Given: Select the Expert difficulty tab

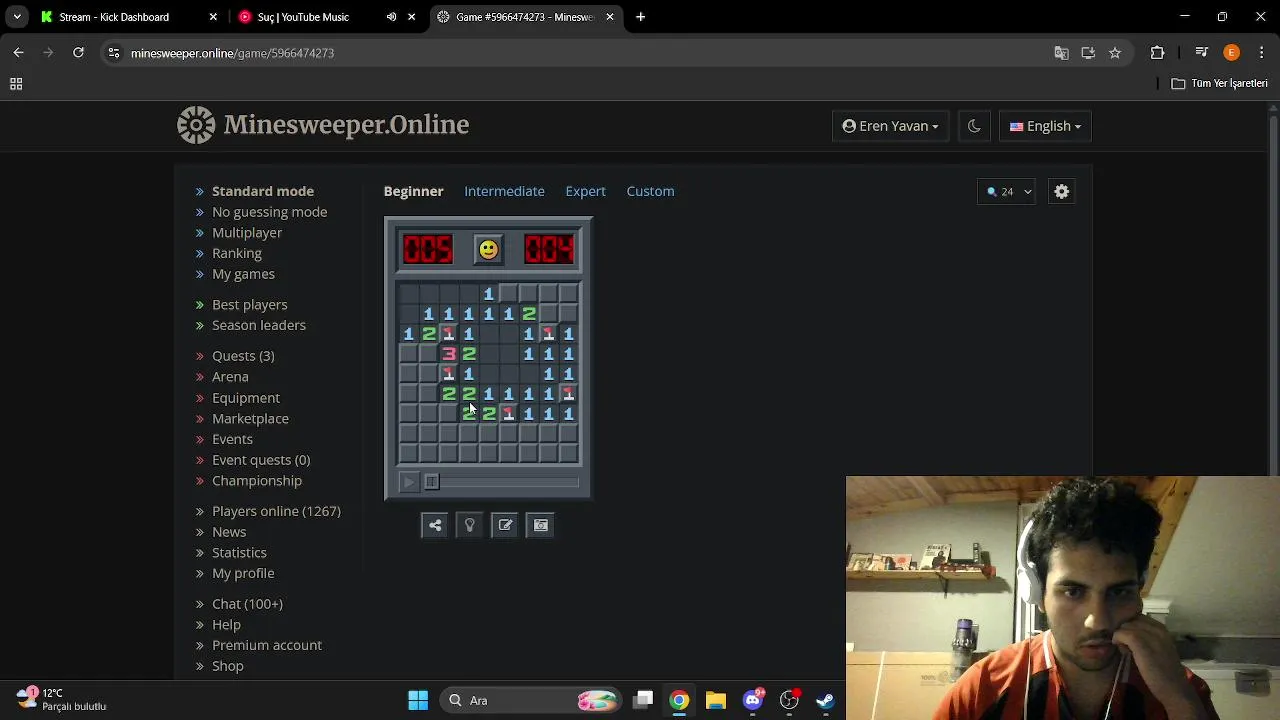Looking at the screenshot, I should tap(585, 191).
